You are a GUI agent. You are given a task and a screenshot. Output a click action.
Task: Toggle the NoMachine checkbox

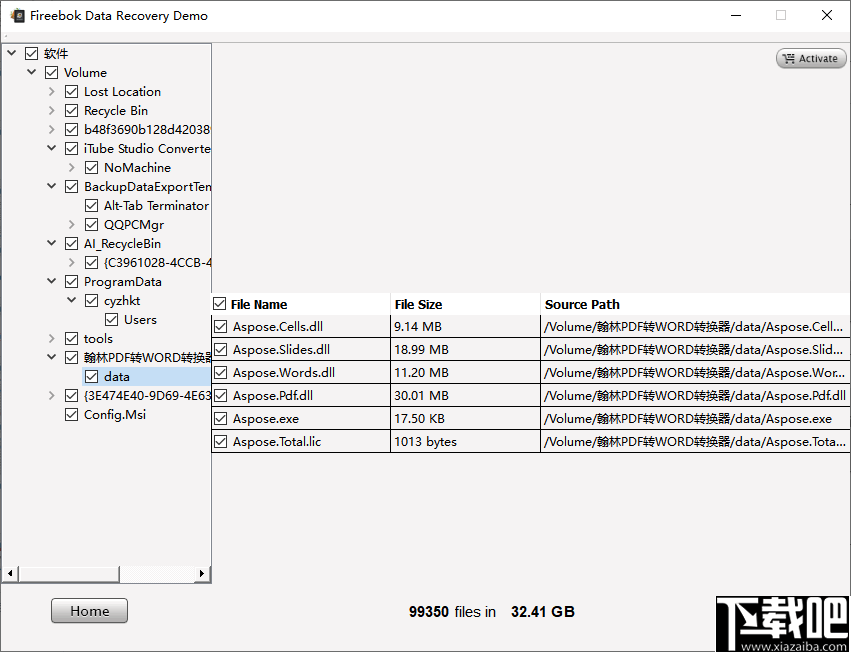pos(91,167)
